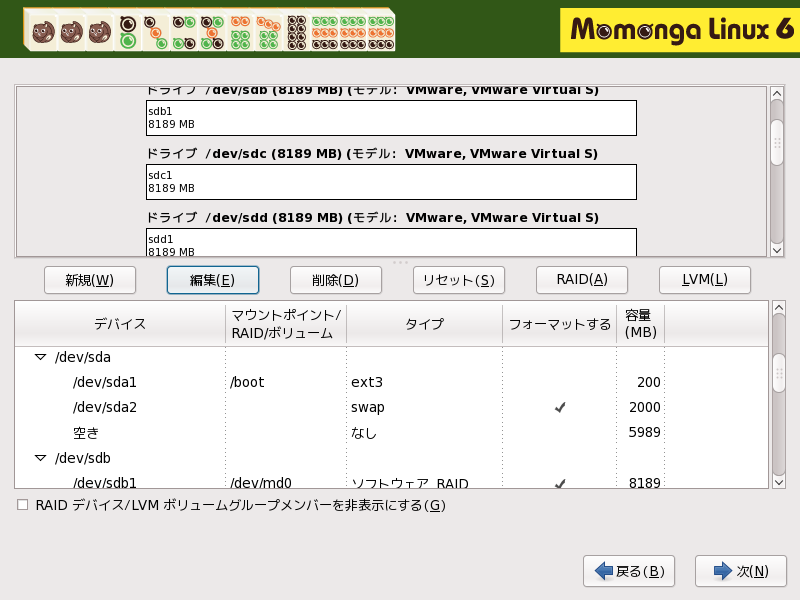The image size is (800, 600).
Task: Open the RAID(A) configuration
Action: click(582, 280)
